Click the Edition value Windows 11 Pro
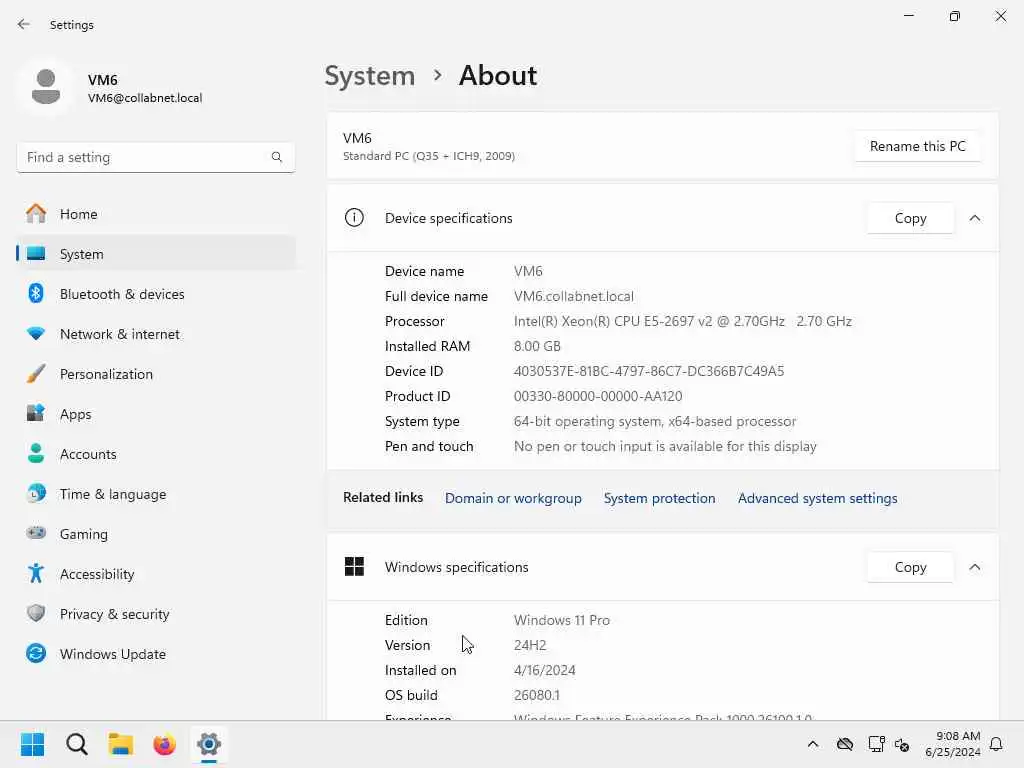Screen dimensions: 1024x768 [562, 620]
